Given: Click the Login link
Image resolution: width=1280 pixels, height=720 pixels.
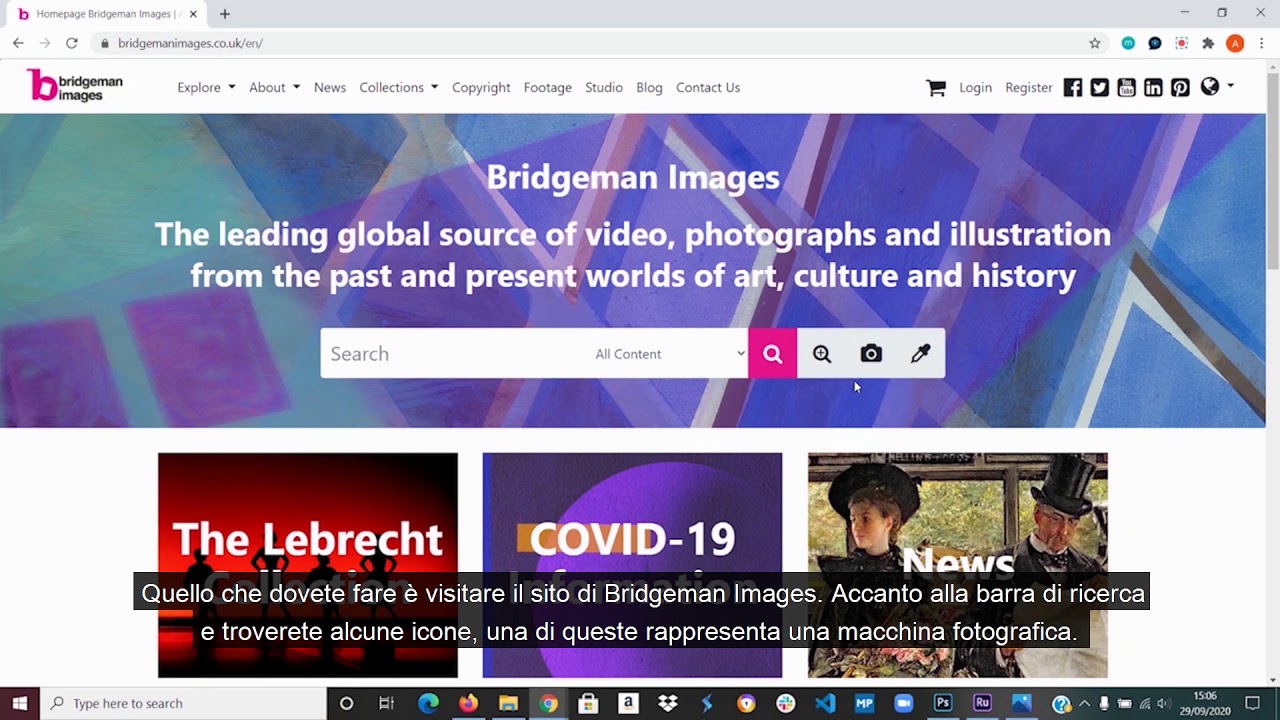Looking at the screenshot, I should pyautogui.click(x=975, y=87).
